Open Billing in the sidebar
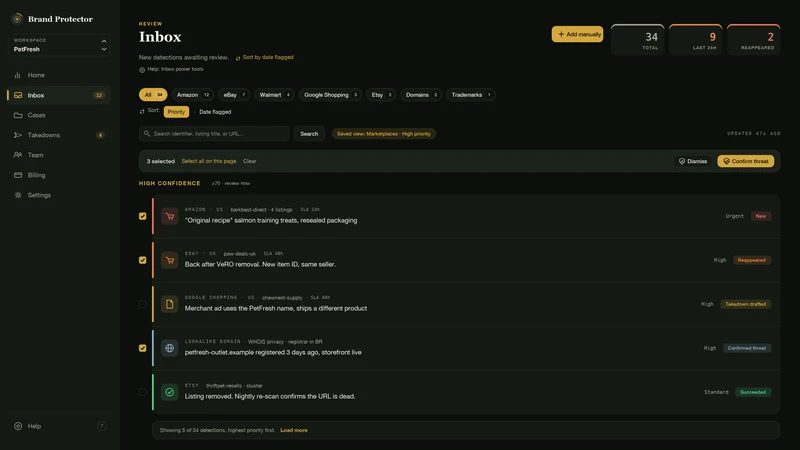 coord(59,175)
